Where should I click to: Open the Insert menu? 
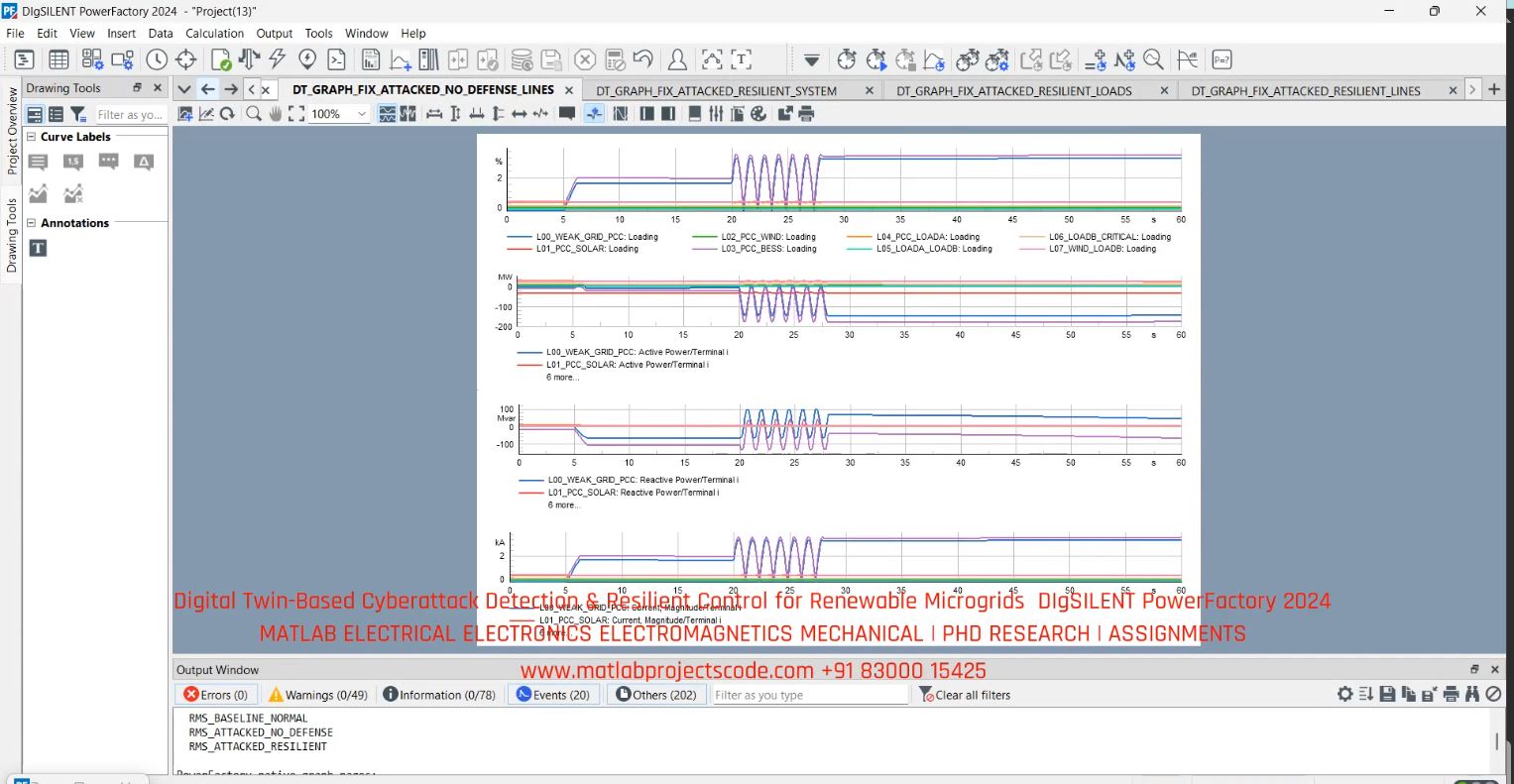click(121, 33)
